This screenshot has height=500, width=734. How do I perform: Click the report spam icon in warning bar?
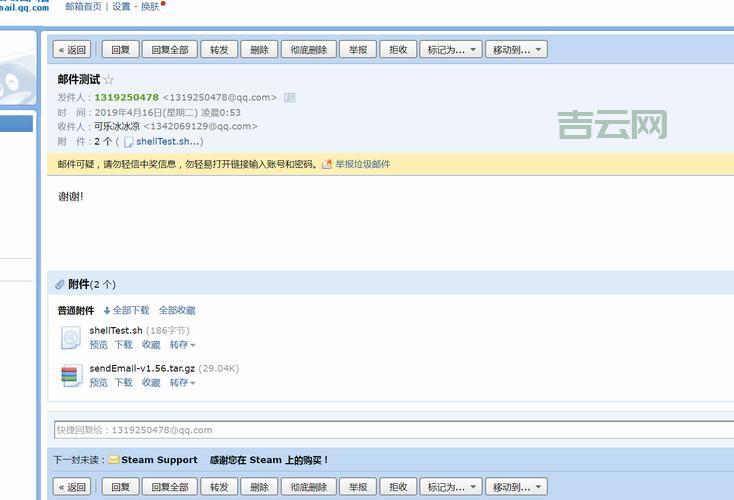(x=327, y=164)
